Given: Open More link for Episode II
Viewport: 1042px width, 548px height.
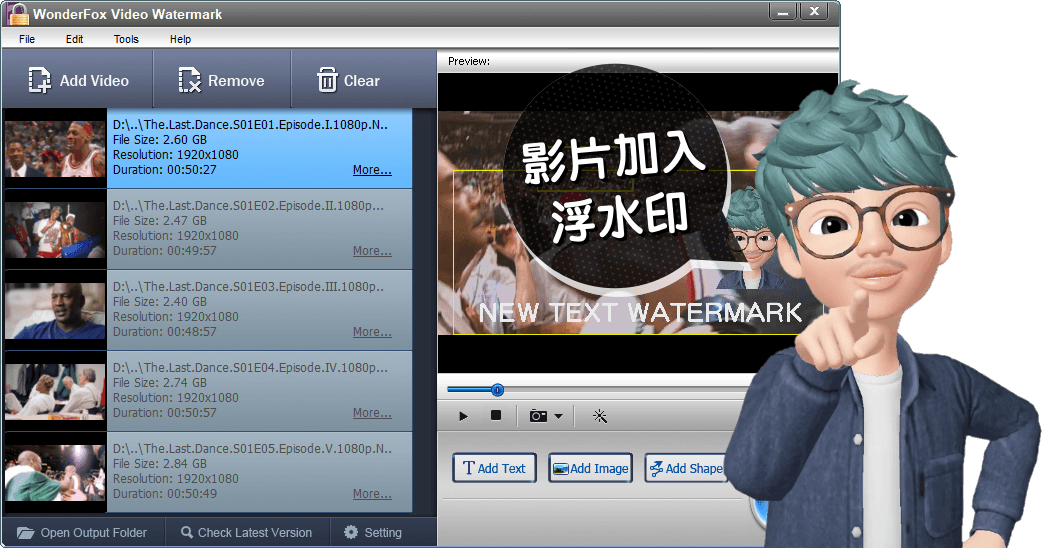Looking at the screenshot, I should pyautogui.click(x=372, y=251).
